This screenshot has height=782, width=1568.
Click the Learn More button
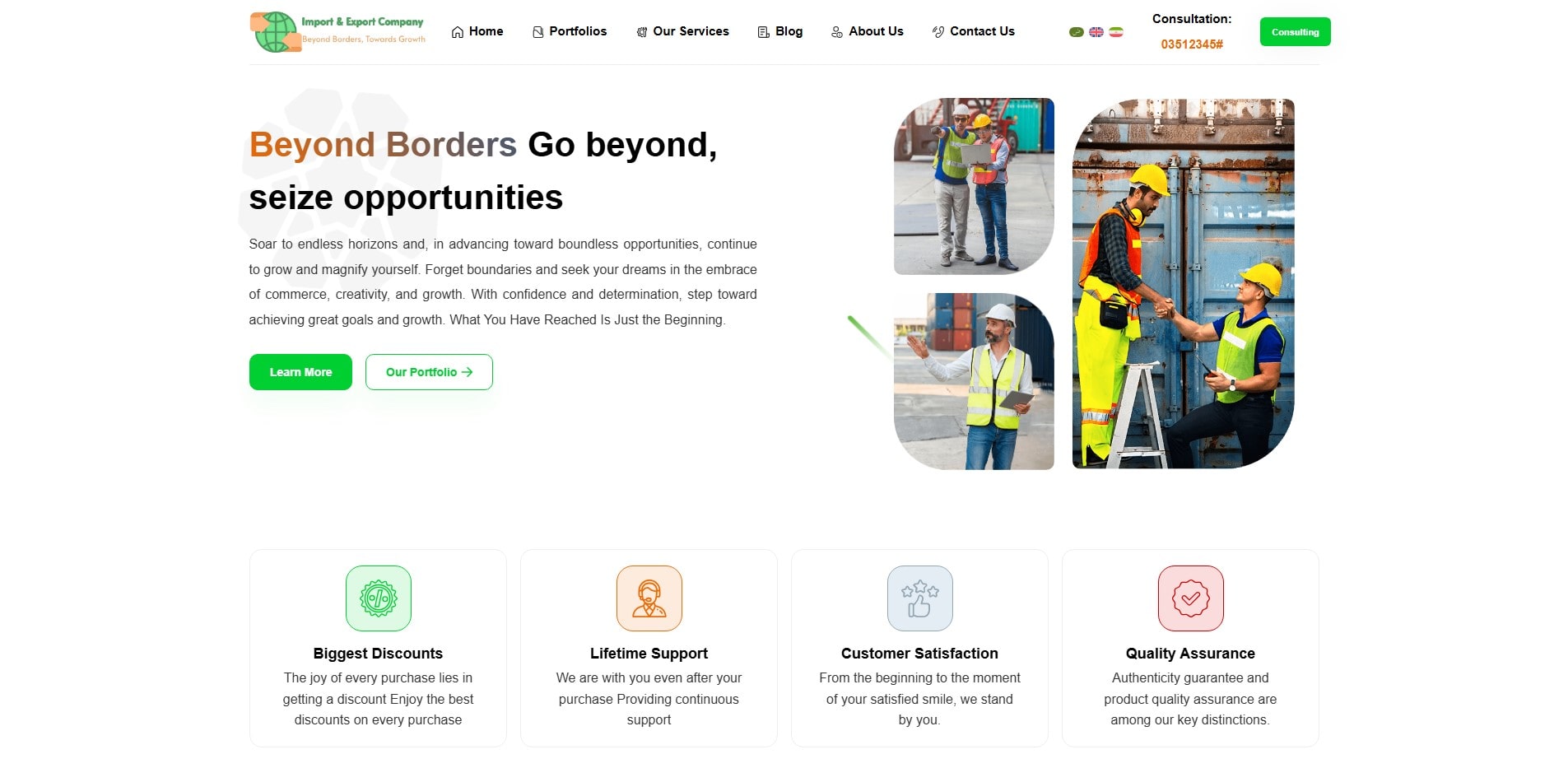(300, 372)
